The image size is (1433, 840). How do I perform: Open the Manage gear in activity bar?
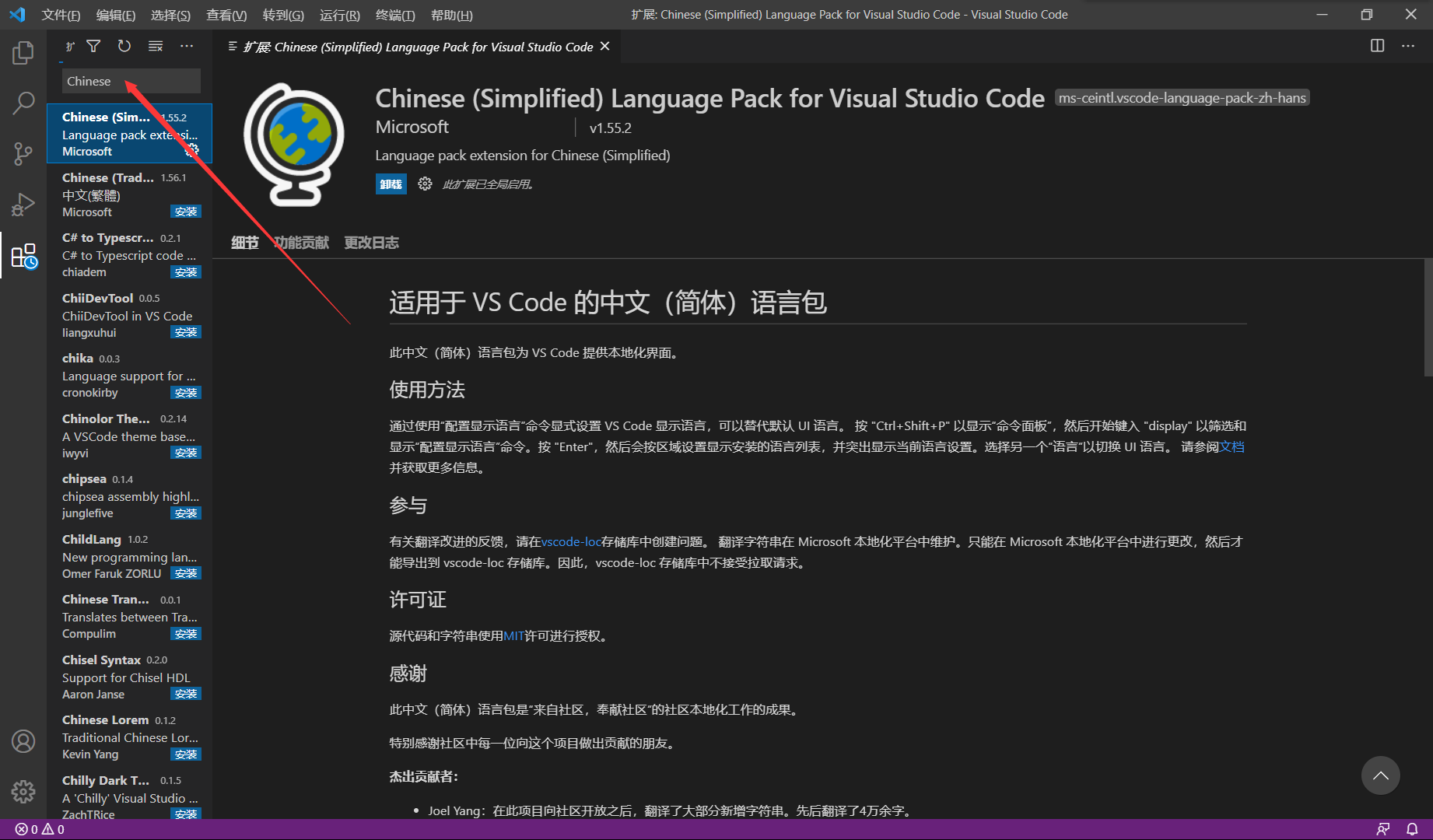23,791
